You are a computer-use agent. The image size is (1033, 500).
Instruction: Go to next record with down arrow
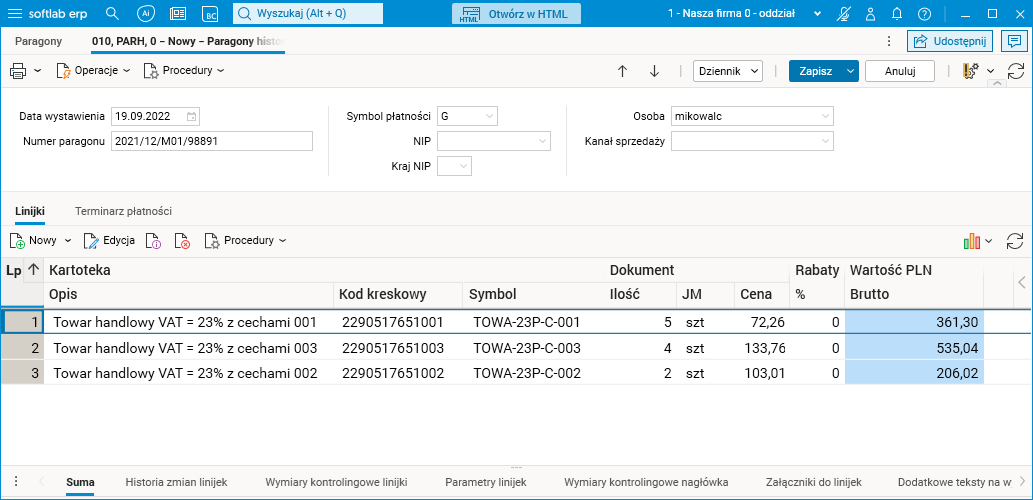click(x=654, y=71)
